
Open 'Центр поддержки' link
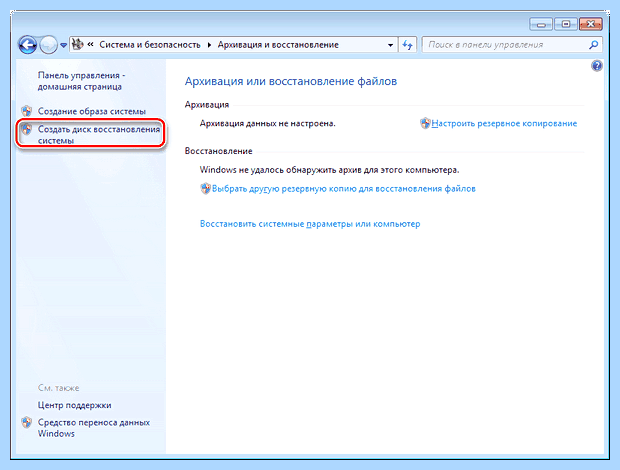click(75, 405)
